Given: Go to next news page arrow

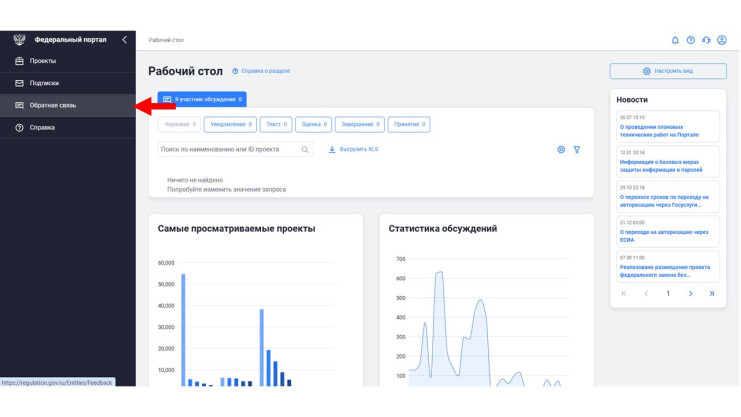Looking at the screenshot, I should [690, 293].
